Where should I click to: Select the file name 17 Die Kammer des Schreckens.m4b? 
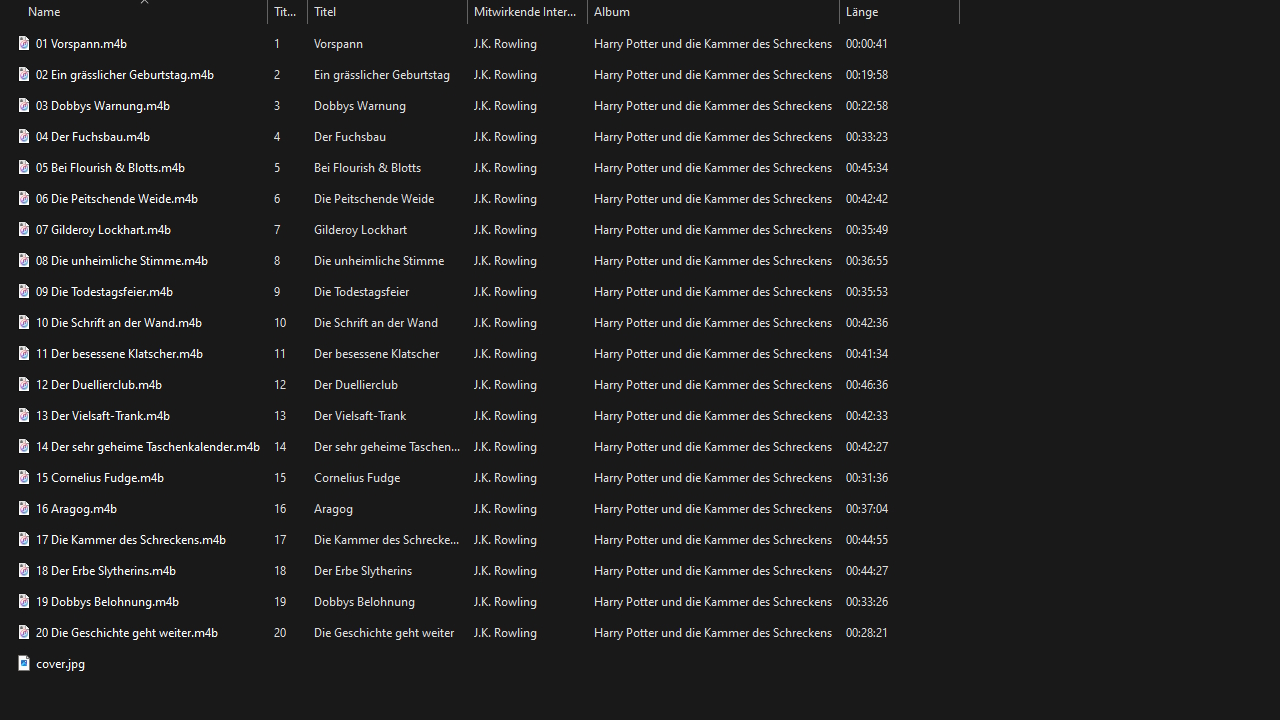point(130,539)
